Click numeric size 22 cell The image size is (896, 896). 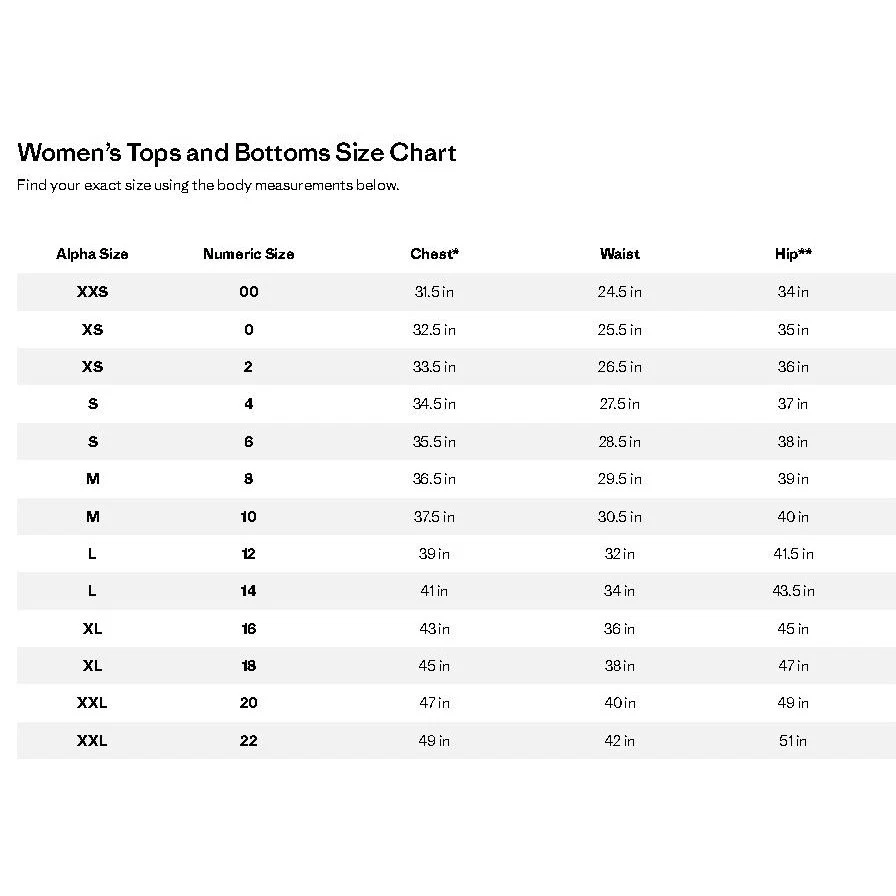coord(248,741)
